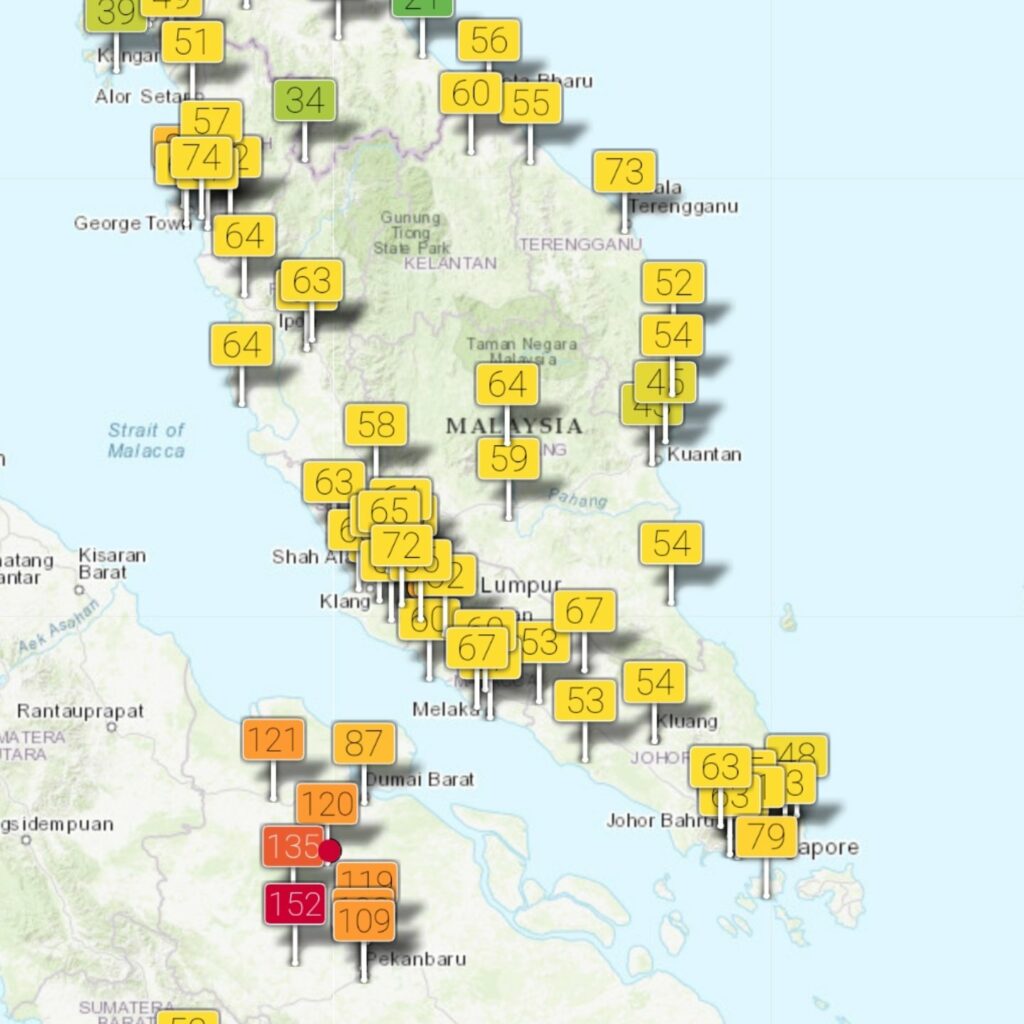
Task: Open the 74 marker near George Town
Action: [x=201, y=157]
